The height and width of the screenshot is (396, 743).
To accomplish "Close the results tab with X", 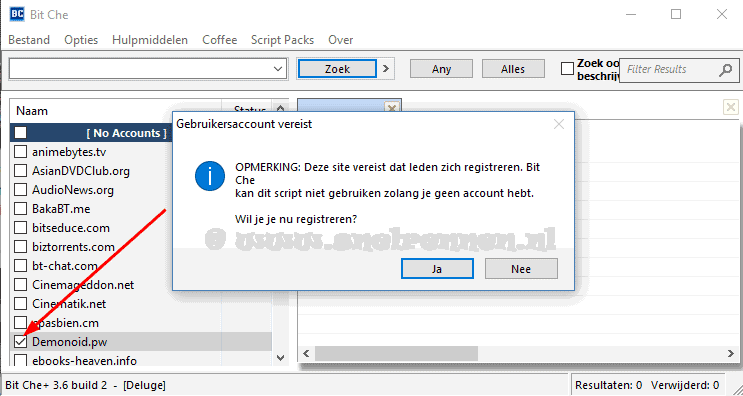I will [392, 108].
